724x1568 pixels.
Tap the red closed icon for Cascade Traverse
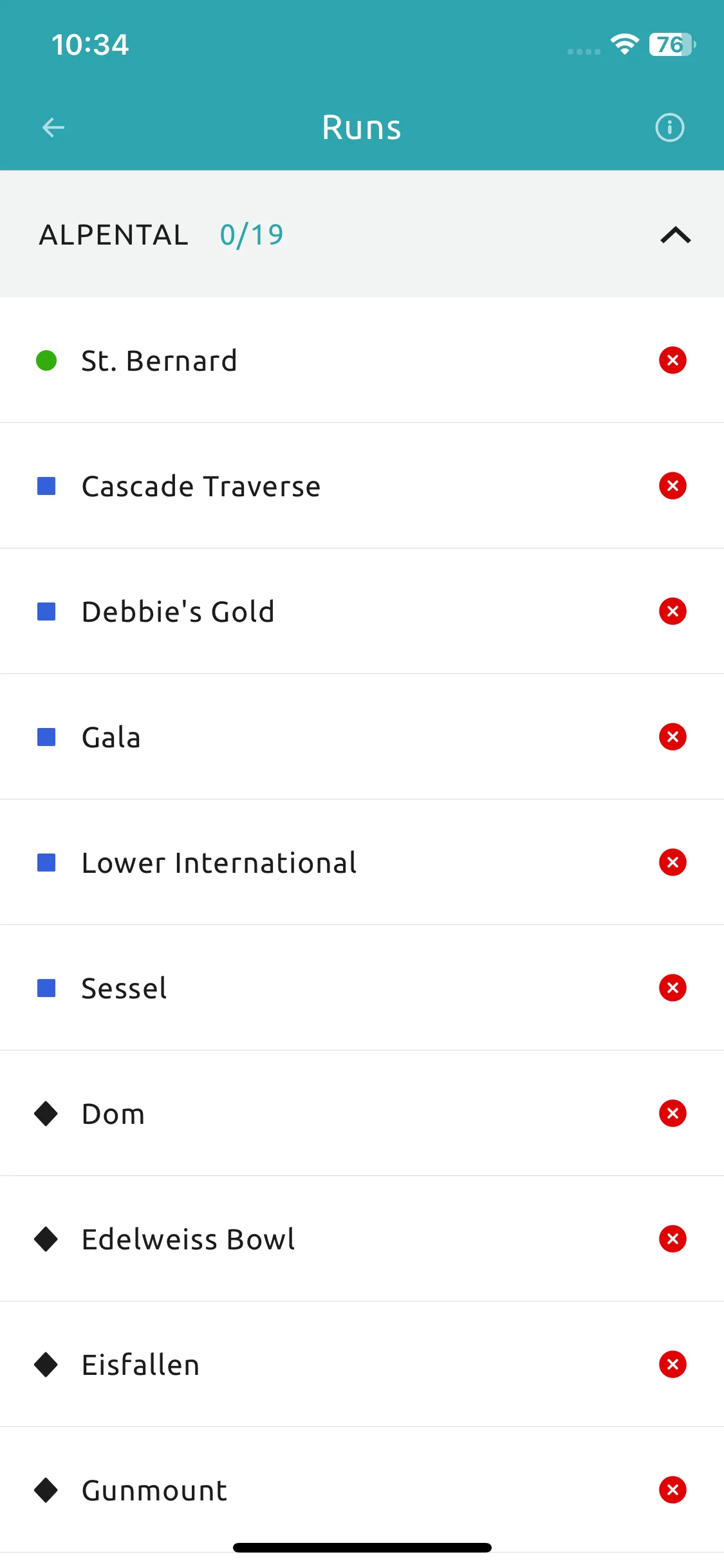pos(673,485)
